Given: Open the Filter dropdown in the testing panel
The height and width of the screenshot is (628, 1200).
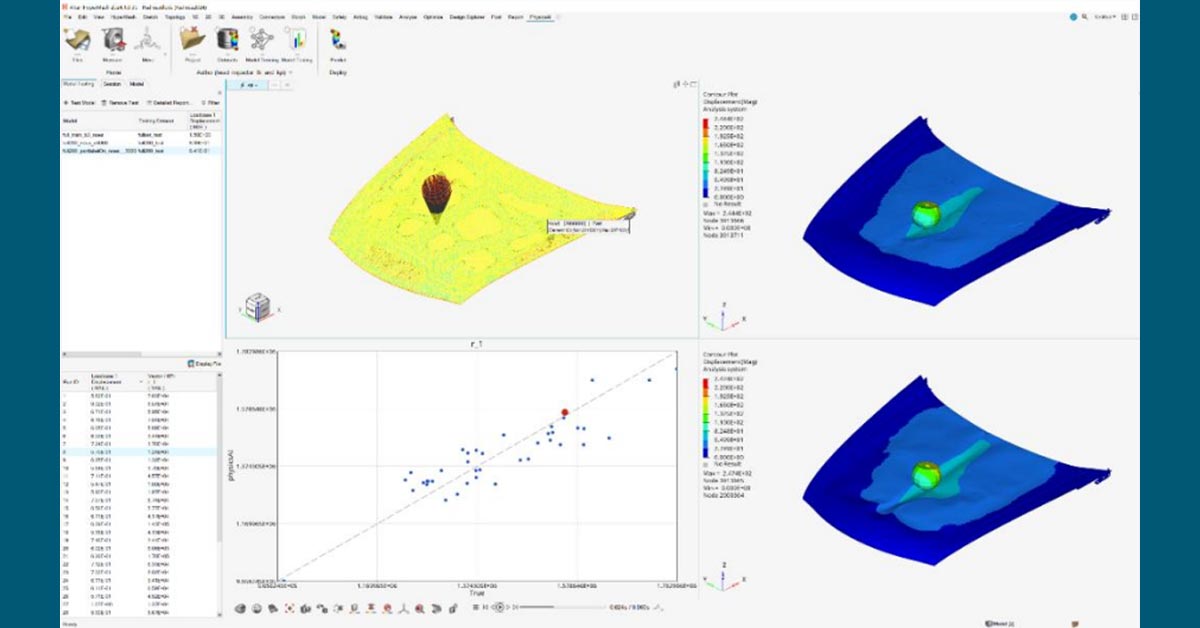Looking at the screenshot, I should pos(212,103).
